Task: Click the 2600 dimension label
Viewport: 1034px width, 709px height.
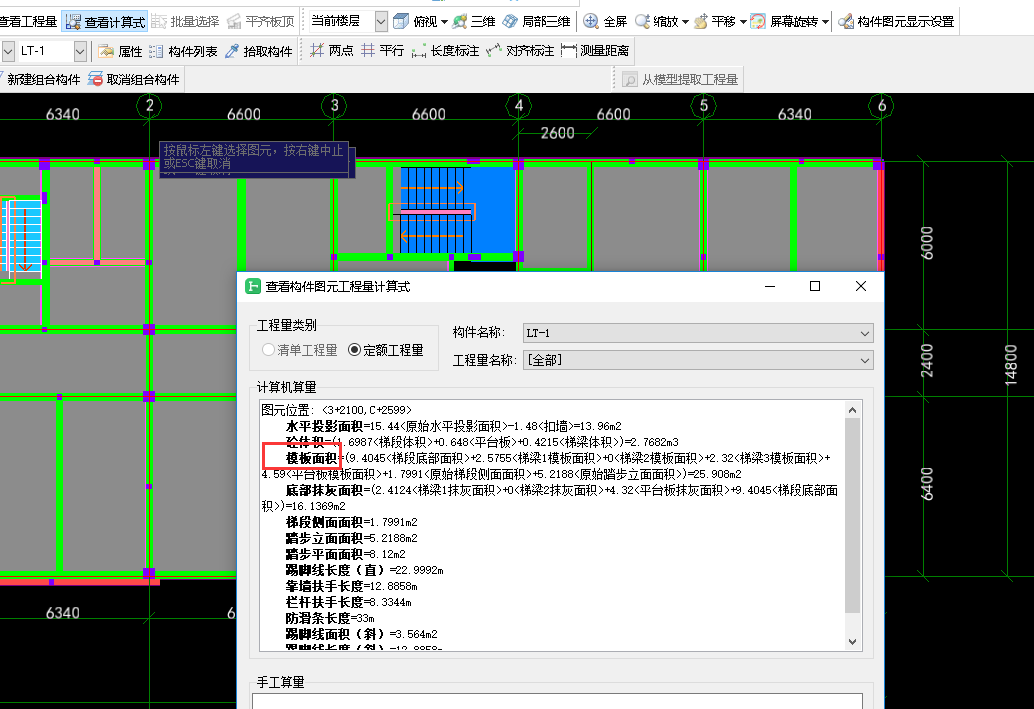Action: tap(557, 133)
